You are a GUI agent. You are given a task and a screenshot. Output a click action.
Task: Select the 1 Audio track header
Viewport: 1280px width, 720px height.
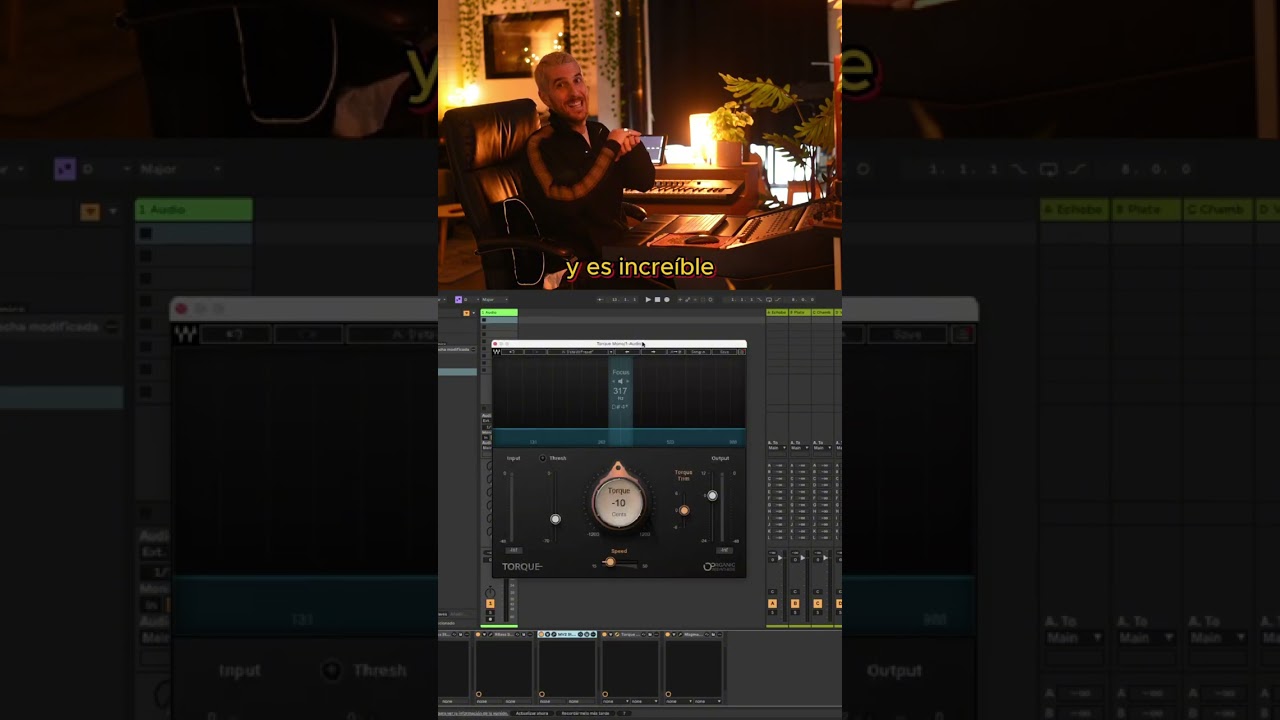click(x=499, y=312)
